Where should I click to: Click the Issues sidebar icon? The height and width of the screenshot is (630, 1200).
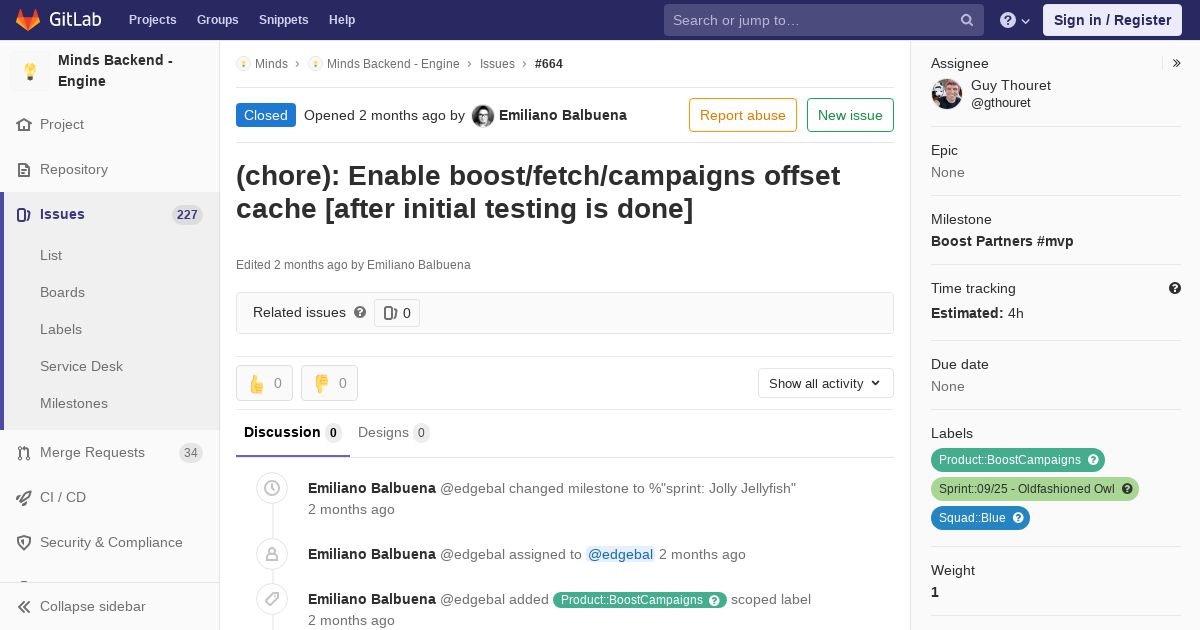(x=24, y=214)
